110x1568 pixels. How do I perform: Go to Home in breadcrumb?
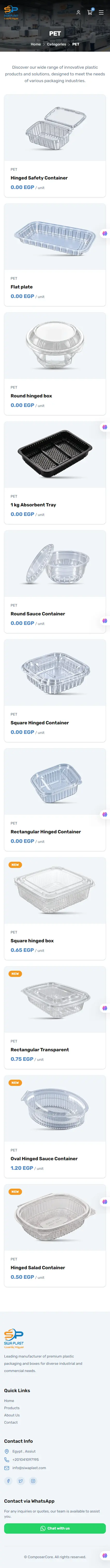pyautogui.click(x=36, y=44)
